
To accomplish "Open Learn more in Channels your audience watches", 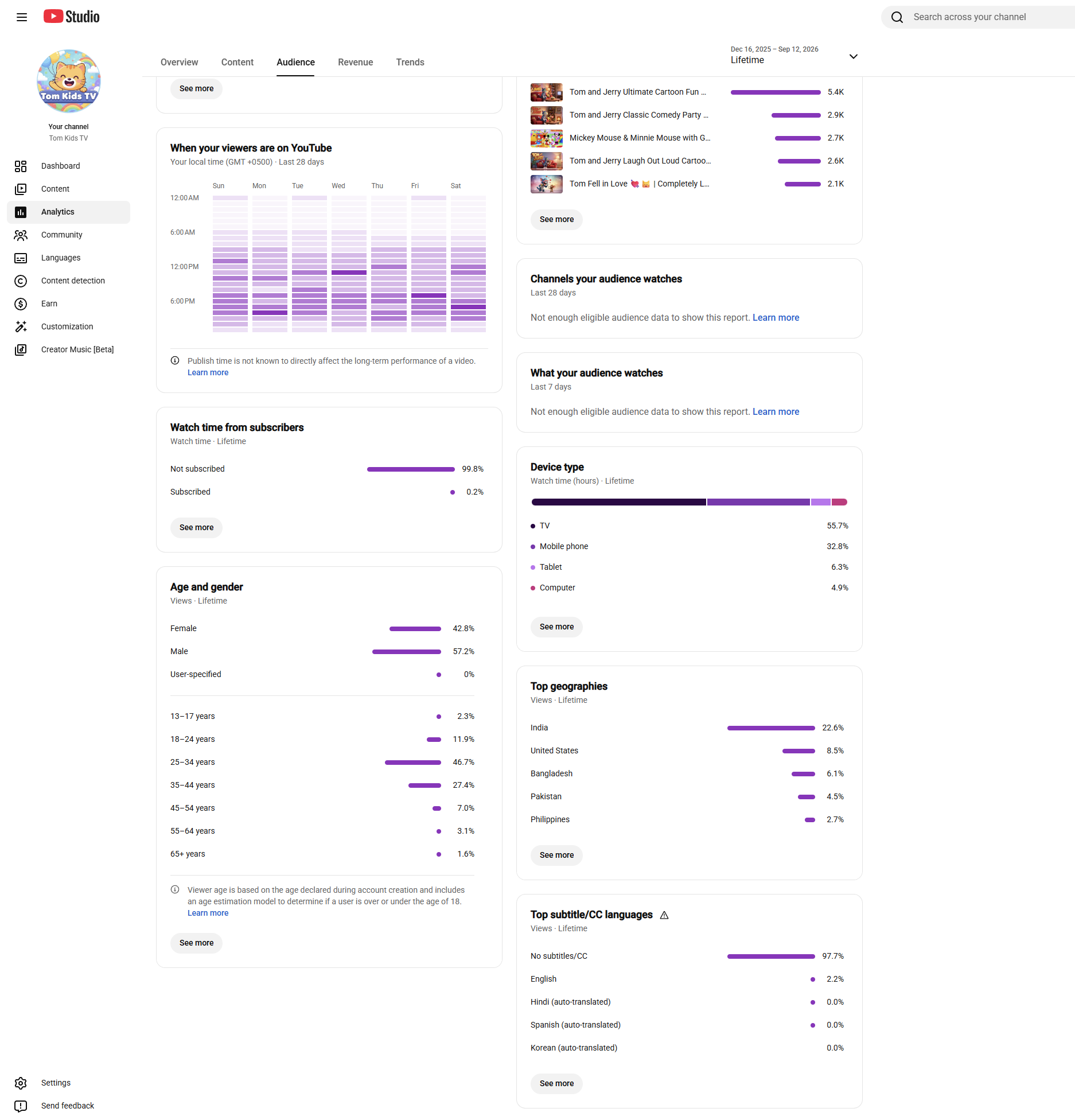I will coord(776,317).
